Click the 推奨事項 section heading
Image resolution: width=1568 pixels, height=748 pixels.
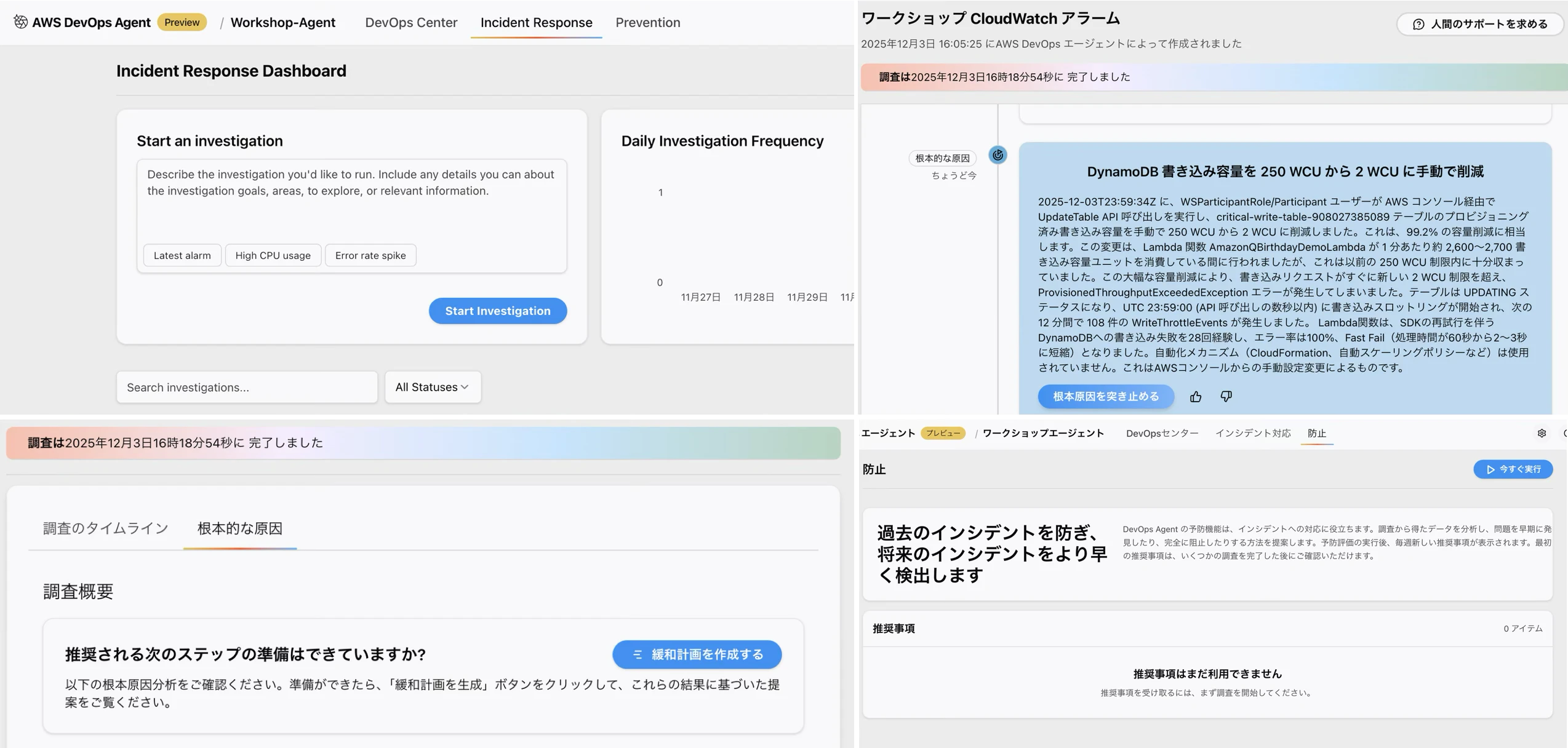pyautogui.click(x=894, y=629)
